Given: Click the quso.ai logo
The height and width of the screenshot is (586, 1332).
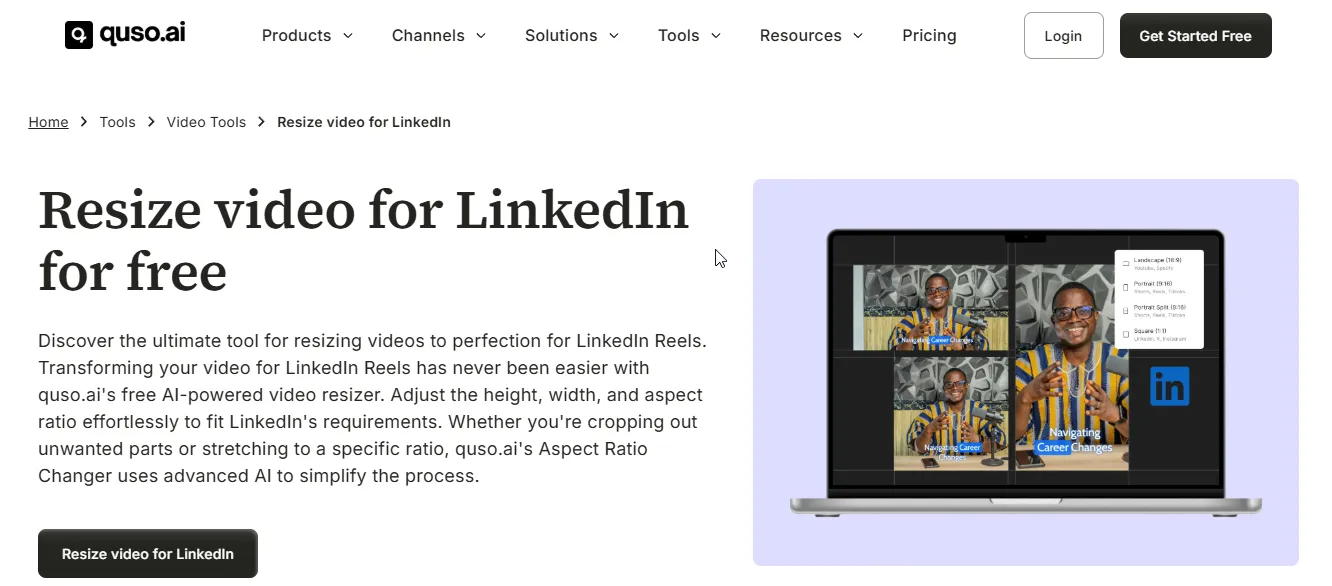Looking at the screenshot, I should pos(125,35).
